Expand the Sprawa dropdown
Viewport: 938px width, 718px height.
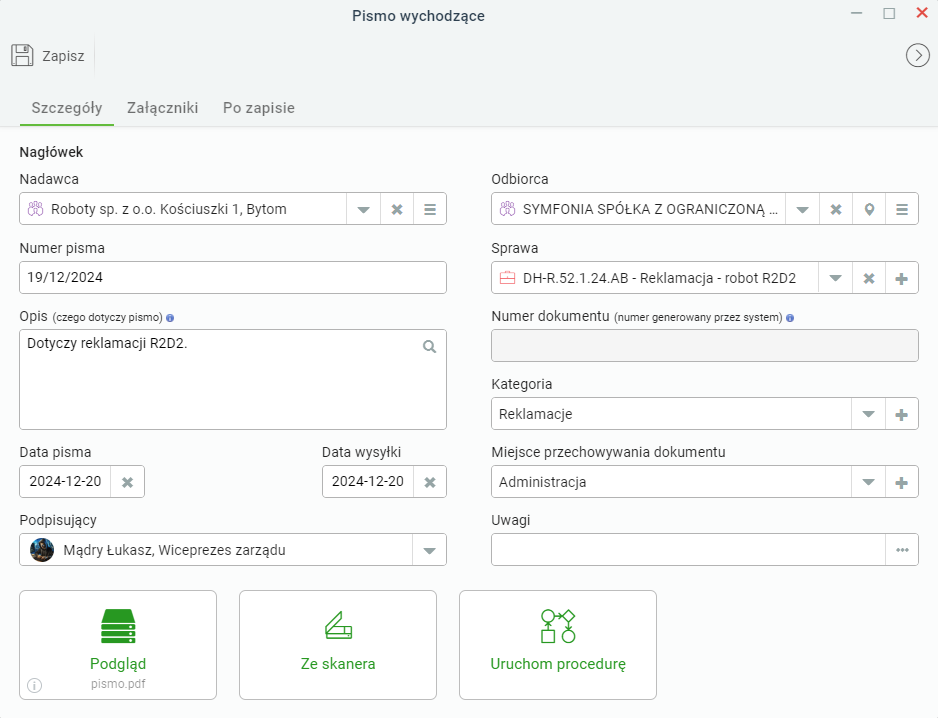coord(835,278)
